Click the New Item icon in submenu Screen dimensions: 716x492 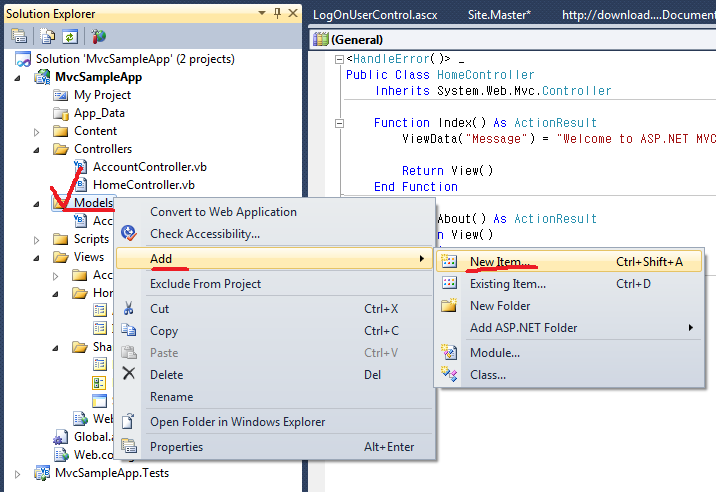449,261
